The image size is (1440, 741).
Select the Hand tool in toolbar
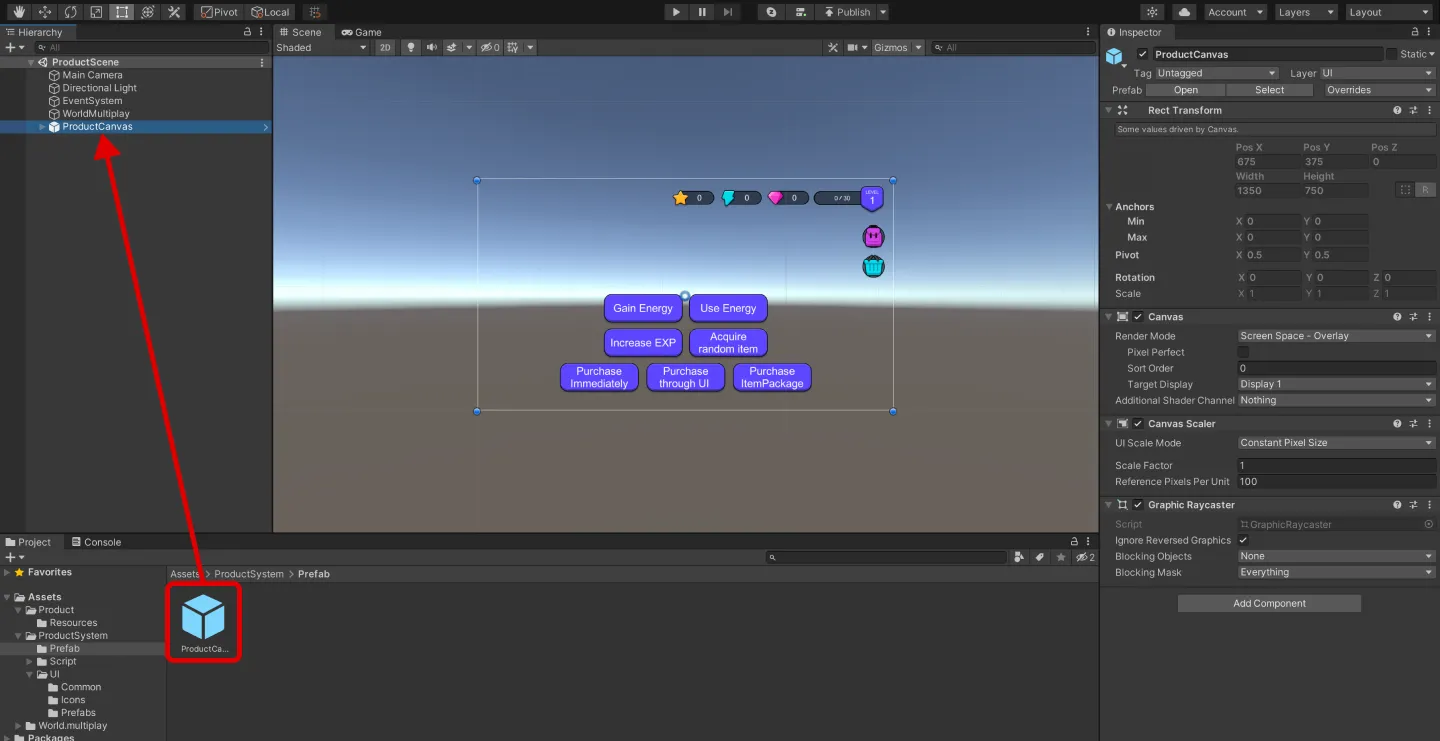[18, 12]
